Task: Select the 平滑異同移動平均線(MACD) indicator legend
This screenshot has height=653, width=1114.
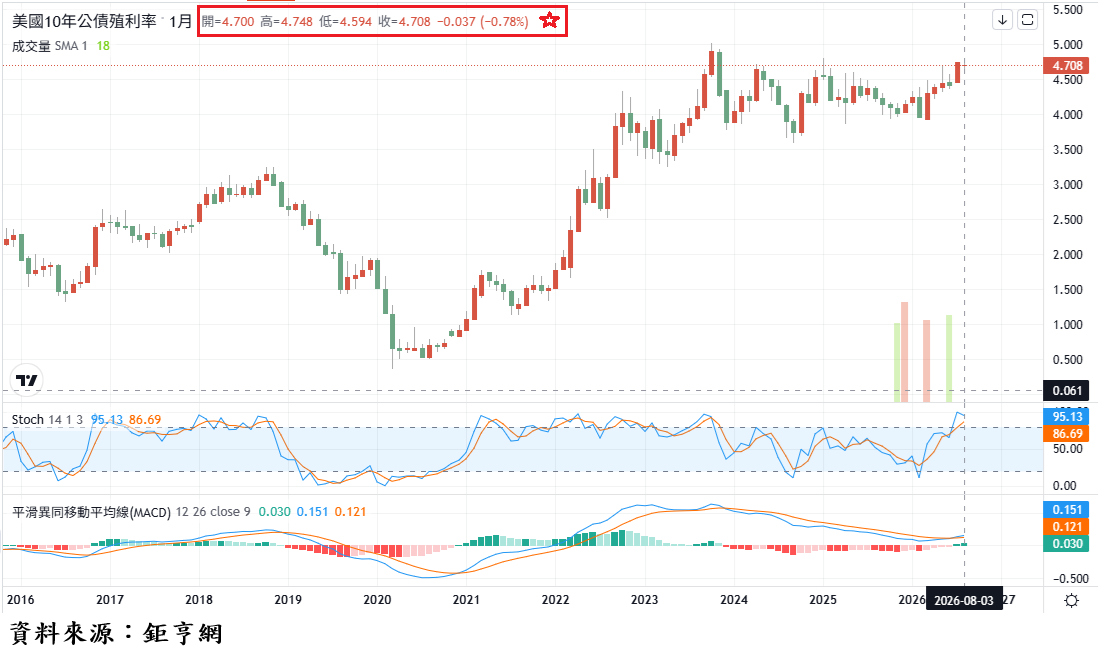Action: (x=131, y=512)
